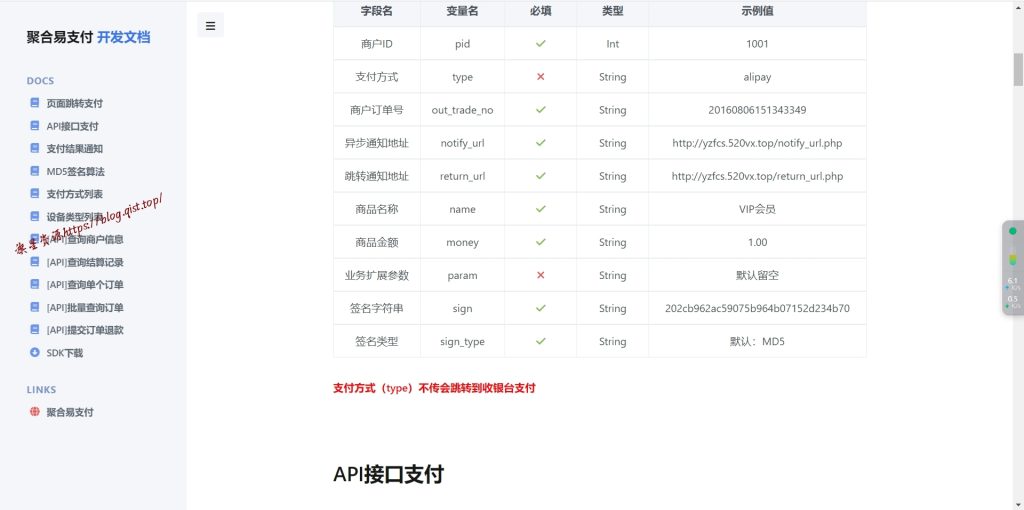
Task: Click the green dot on floating widget
Action: [1012, 231]
